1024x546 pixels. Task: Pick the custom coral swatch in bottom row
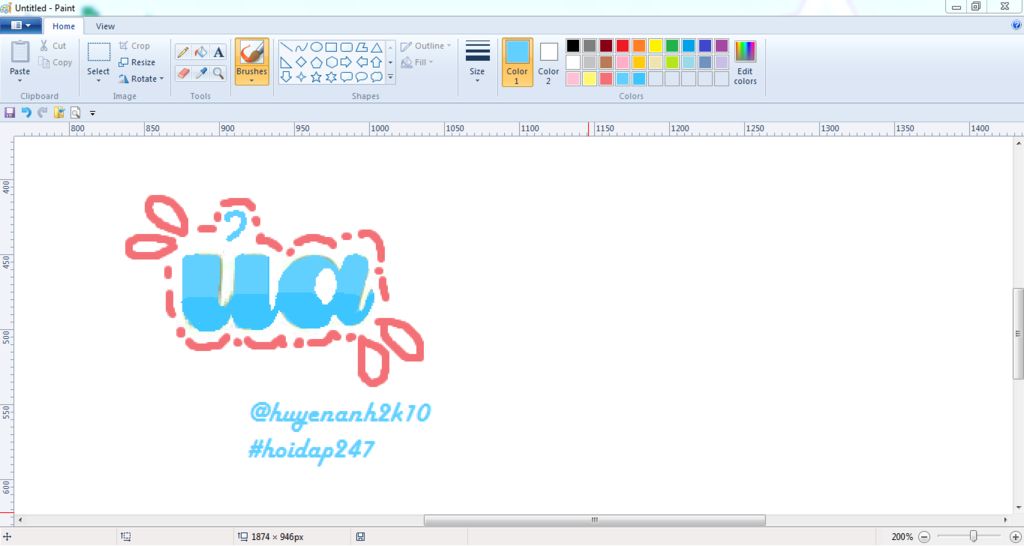[x=606, y=78]
